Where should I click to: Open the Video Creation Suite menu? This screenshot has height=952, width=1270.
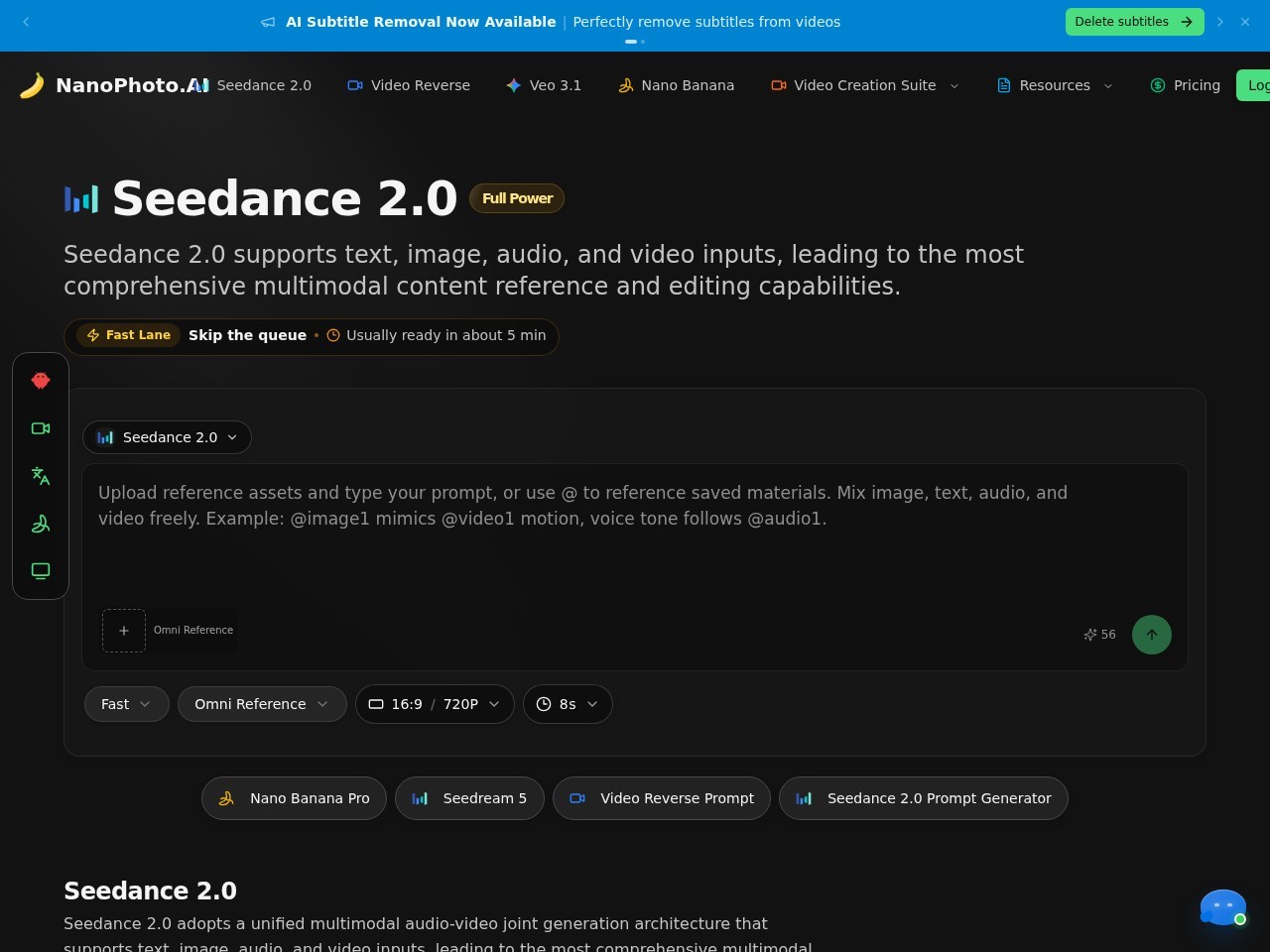pyautogui.click(x=865, y=85)
